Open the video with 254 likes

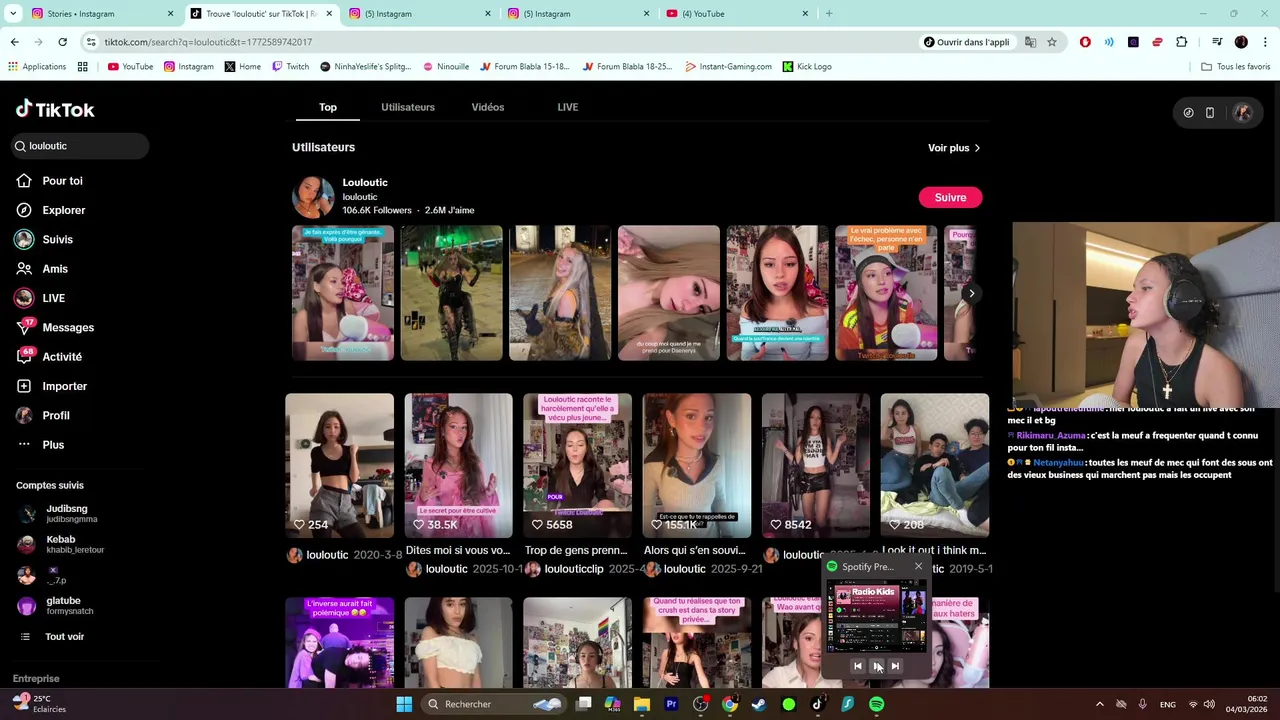pos(339,465)
